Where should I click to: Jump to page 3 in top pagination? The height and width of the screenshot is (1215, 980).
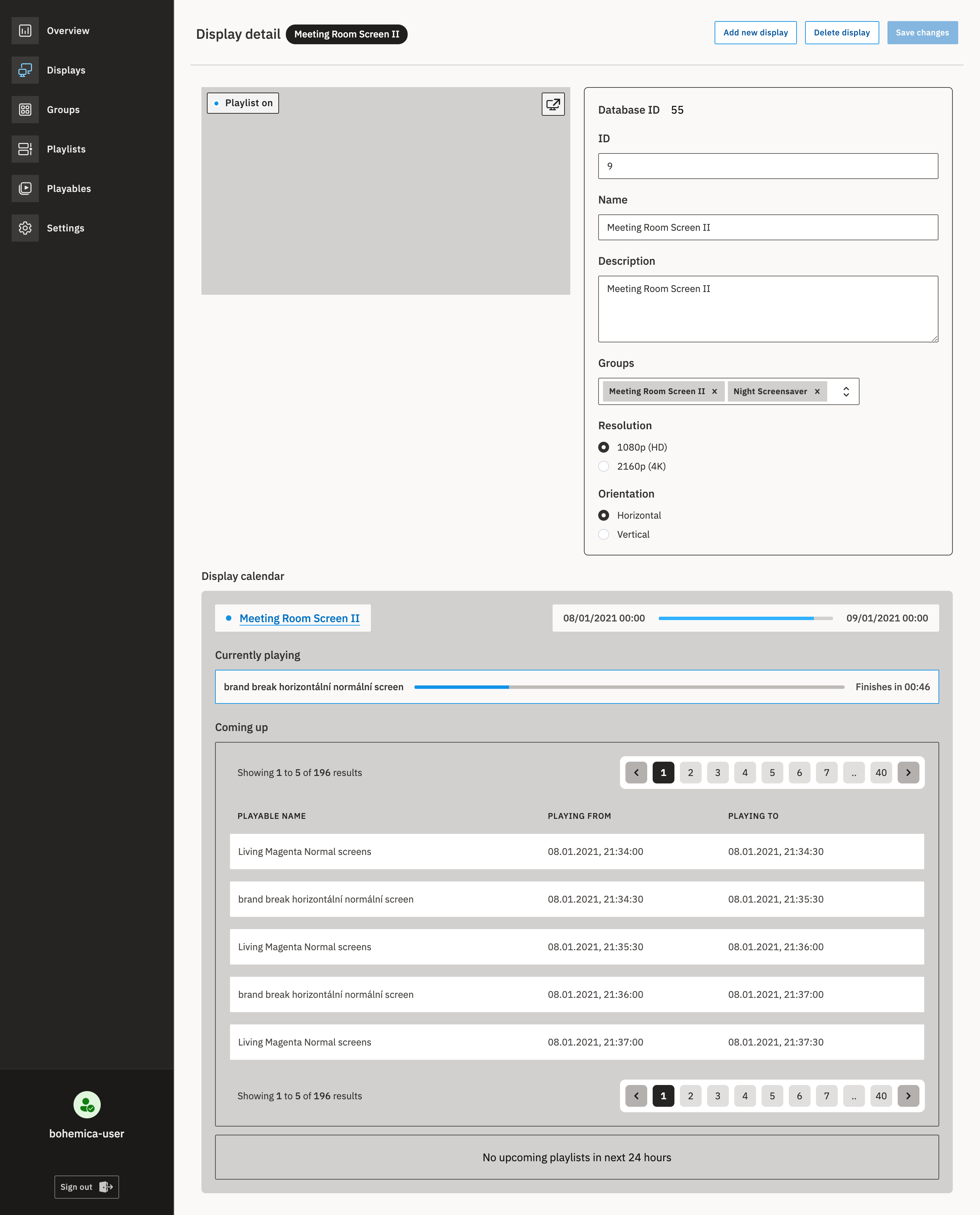(718, 772)
